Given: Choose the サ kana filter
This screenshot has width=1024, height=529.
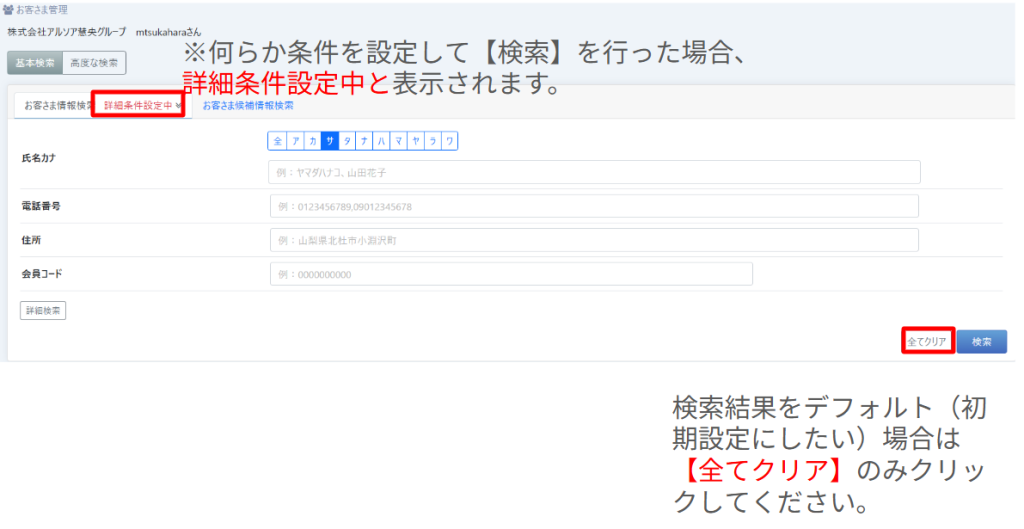Looking at the screenshot, I should tap(330, 141).
